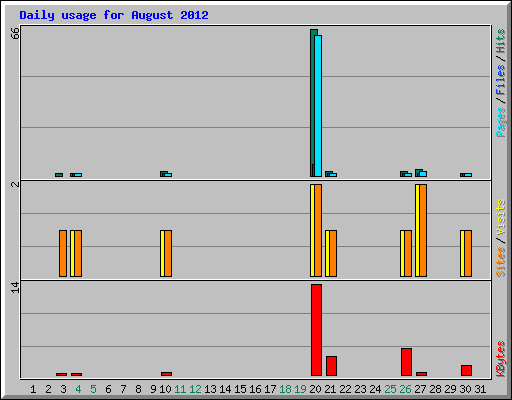Click the orange sites bar for day 30
This screenshot has height=400, width=512.
click(468, 253)
